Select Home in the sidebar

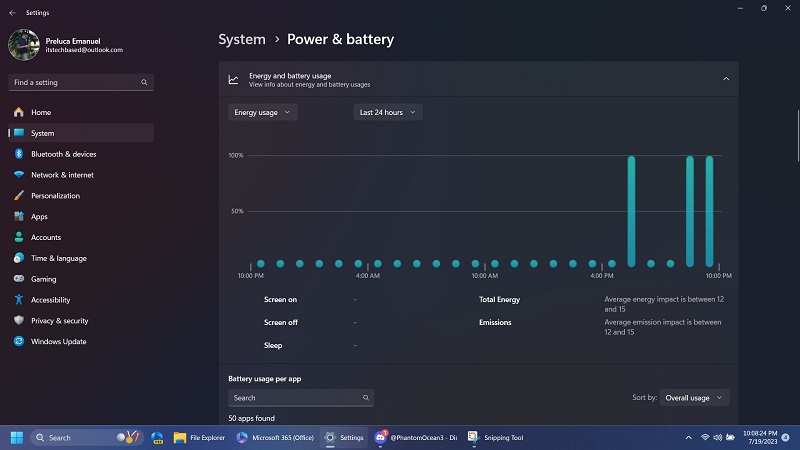[40, 112]
